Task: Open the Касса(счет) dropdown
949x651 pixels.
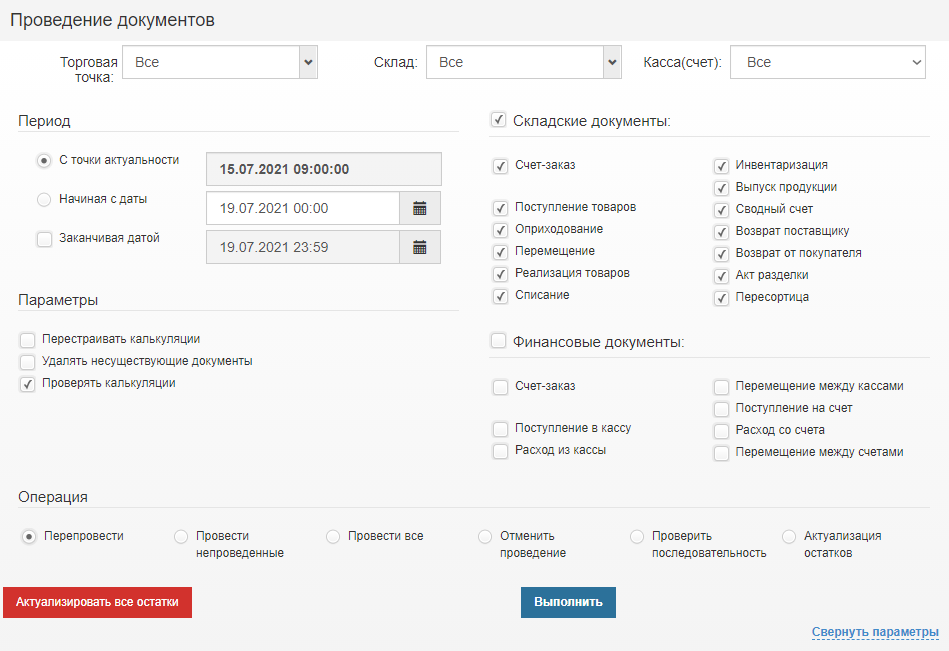Action: tap(827, 61)
